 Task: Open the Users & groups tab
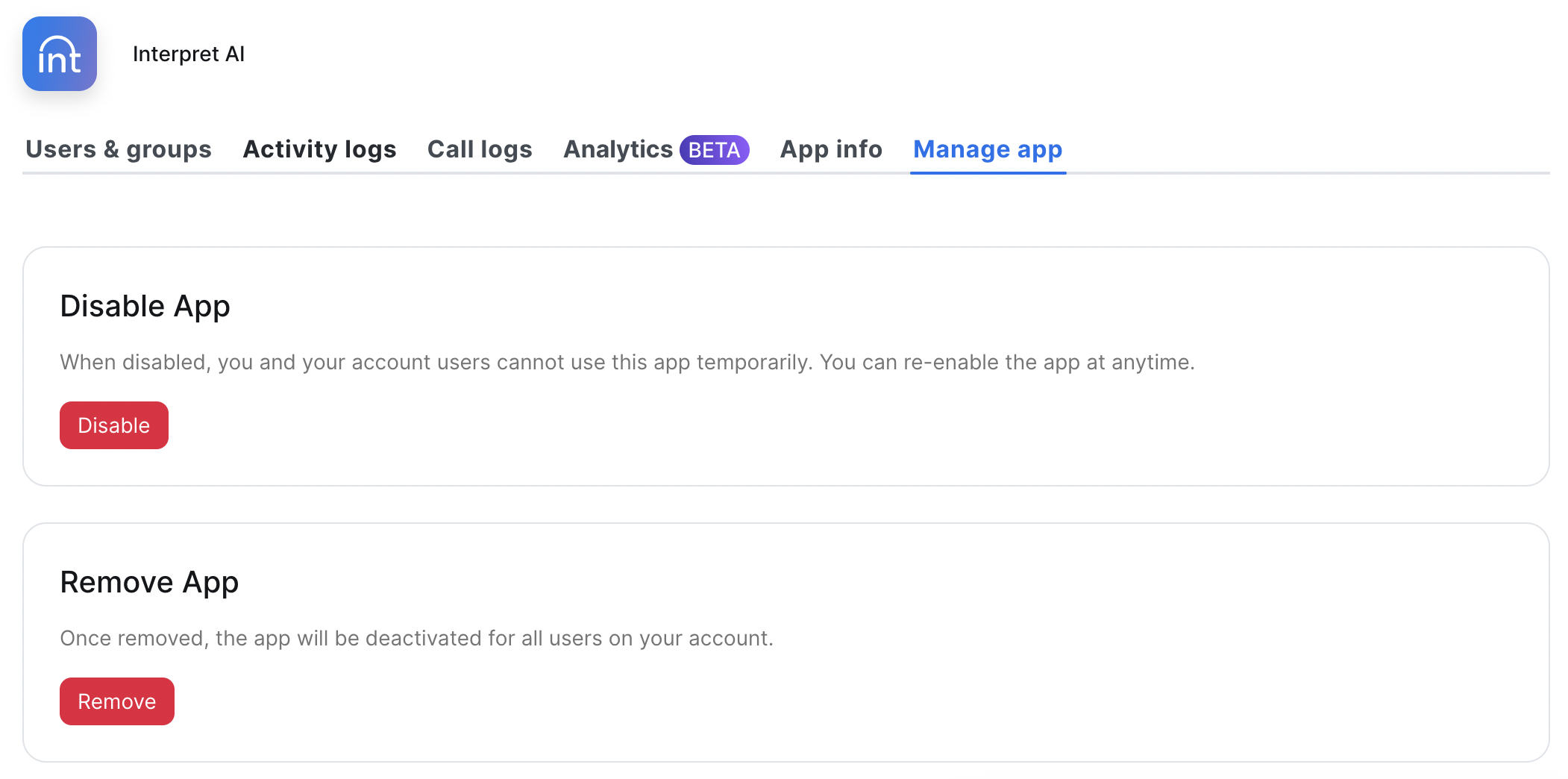119,149
